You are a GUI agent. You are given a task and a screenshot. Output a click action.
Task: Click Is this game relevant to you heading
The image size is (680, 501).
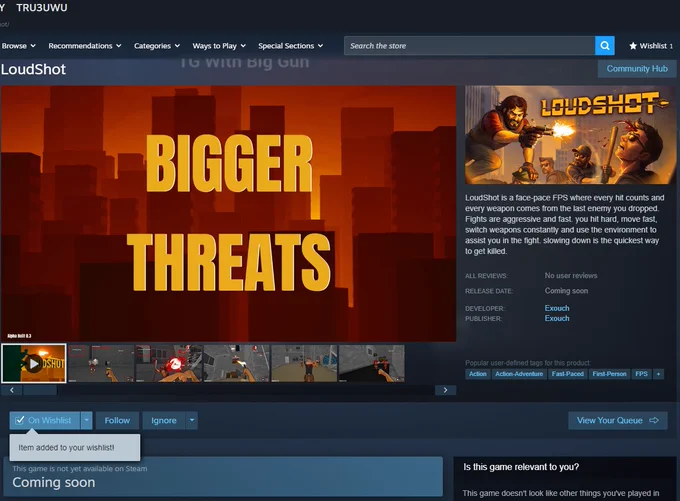pos(521,467)
